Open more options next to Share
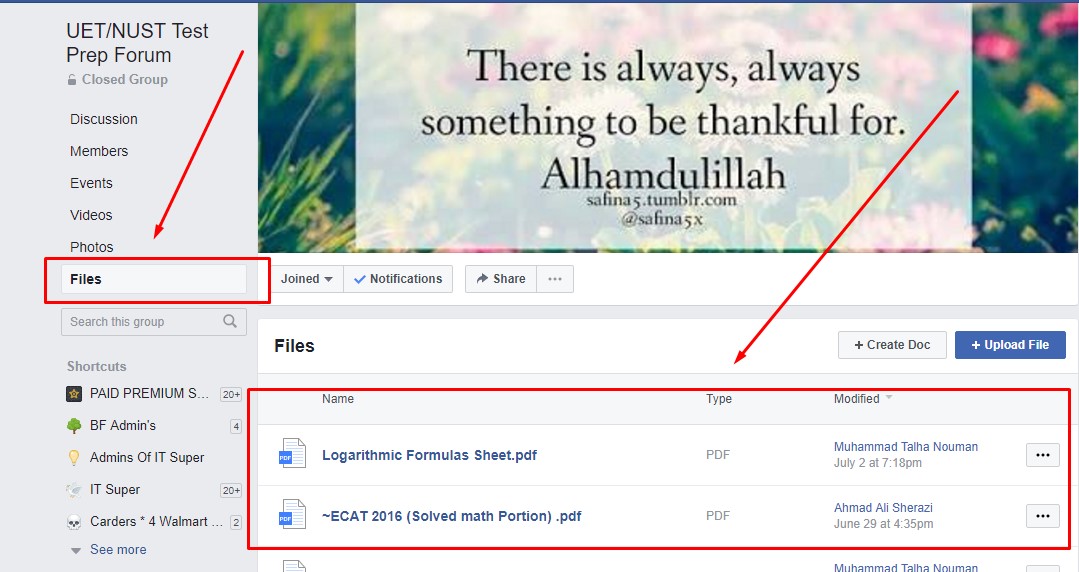This screenshot has width=1079, height=572. [555, 279]
